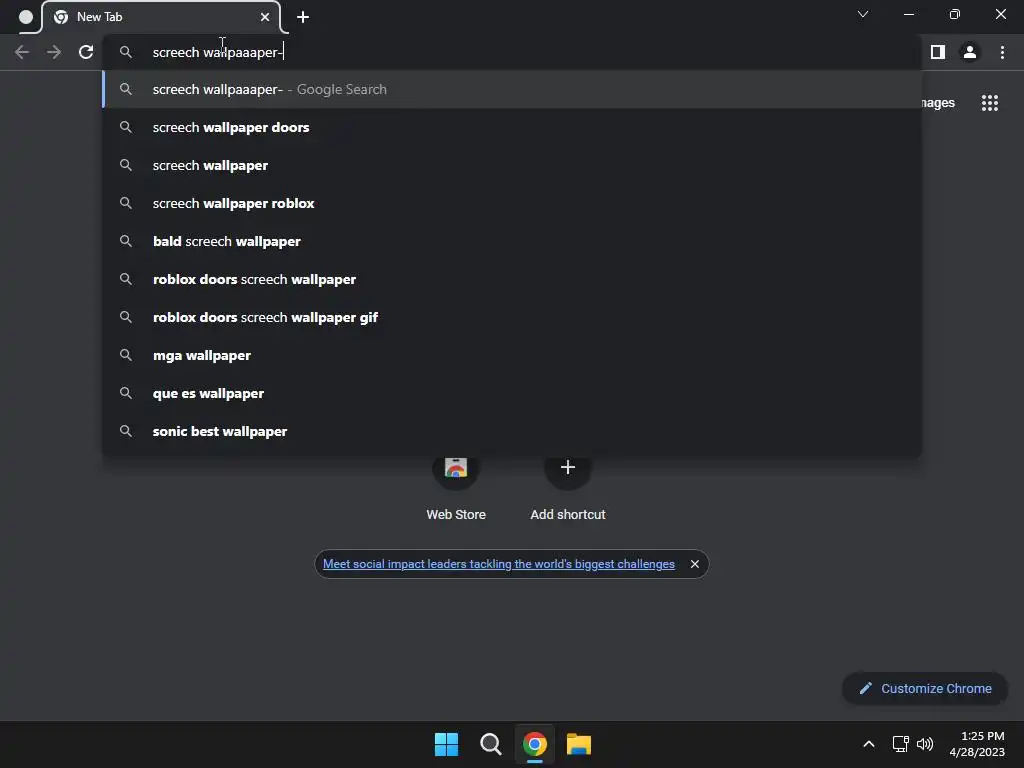This screenshot has width=1024, height=768.
Task: Open the Chrome side panel icon
Action: coord(938,52)
